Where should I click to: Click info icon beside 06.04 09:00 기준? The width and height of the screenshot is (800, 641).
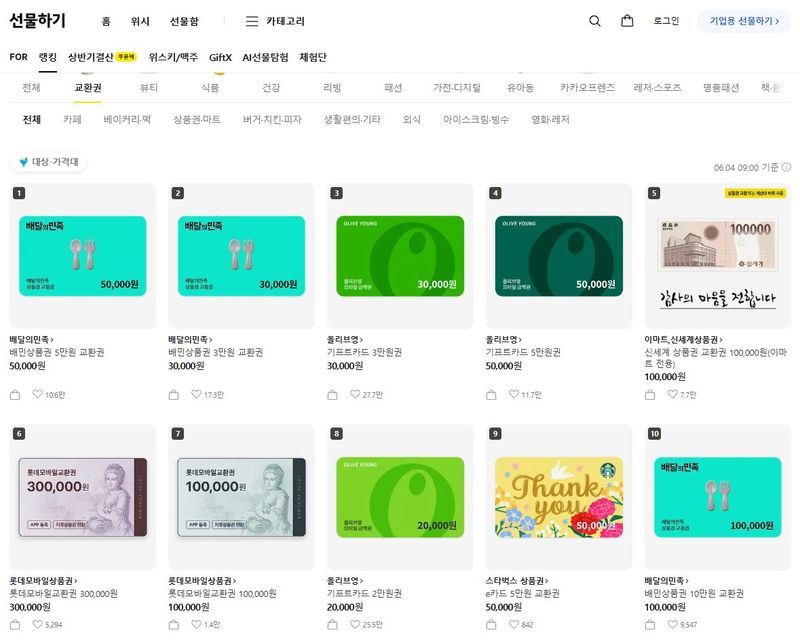[x=787, y=167]
